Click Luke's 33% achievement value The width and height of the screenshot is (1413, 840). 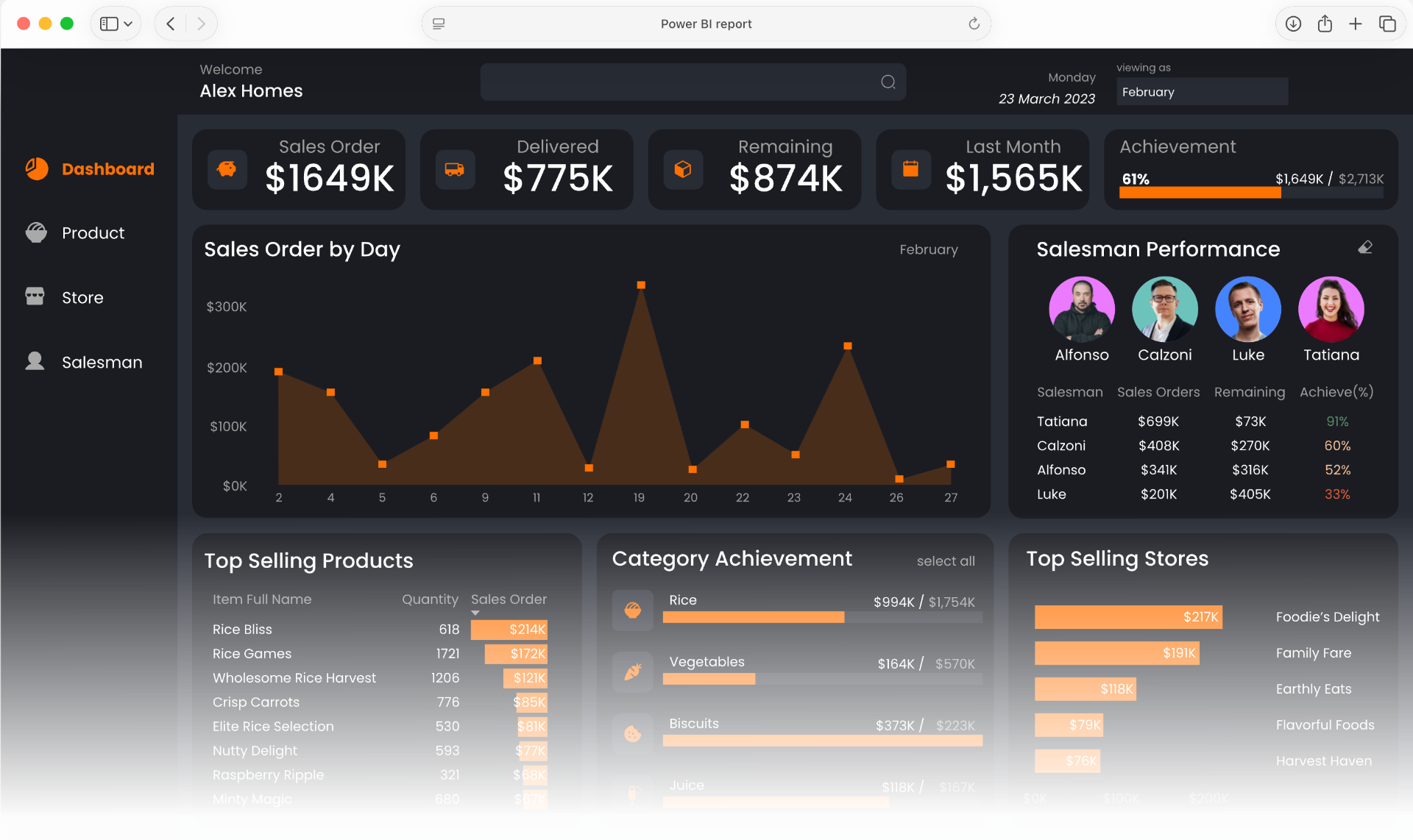(x=1337, y=494)
